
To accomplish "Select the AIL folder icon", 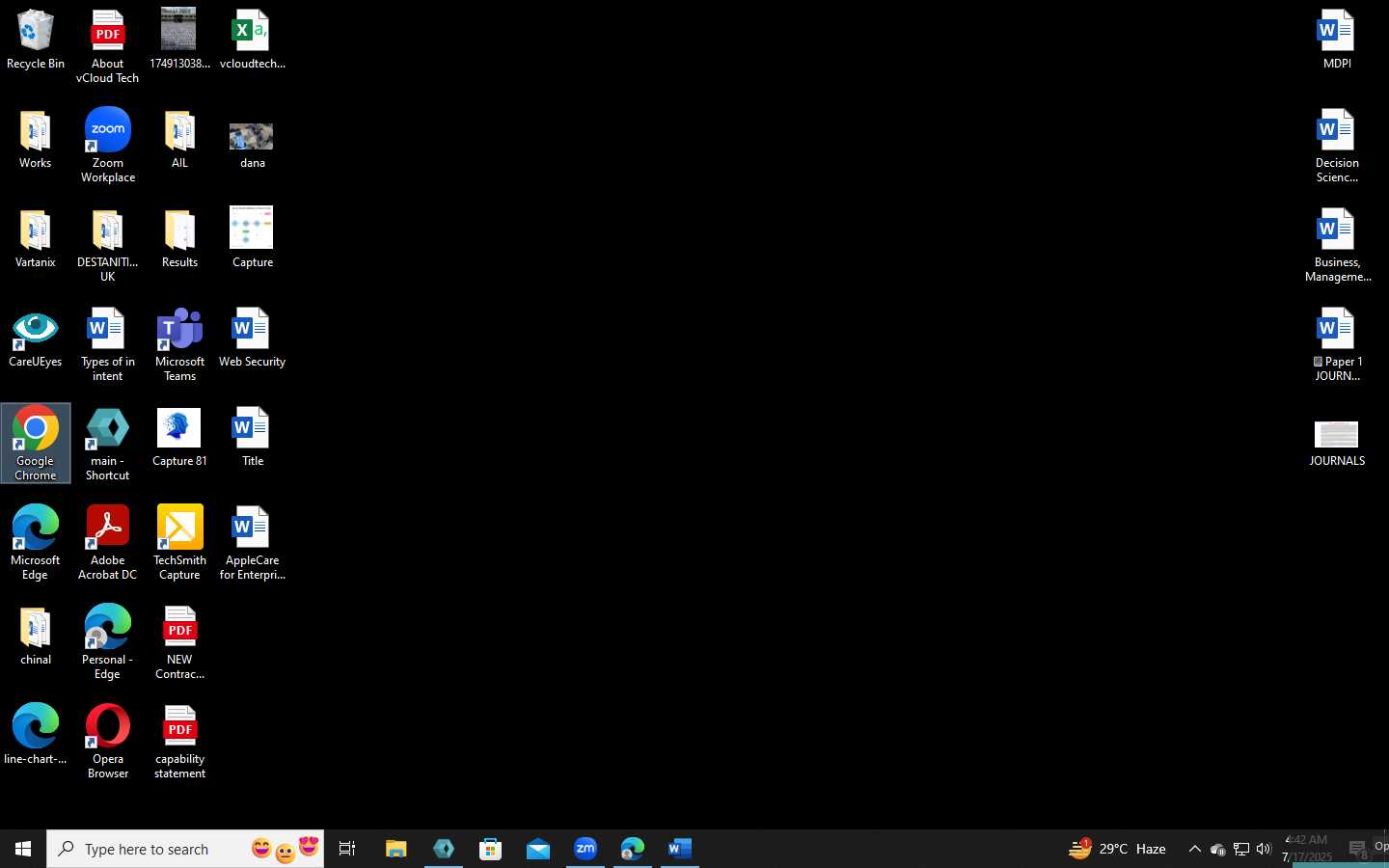I will (179, 140).
